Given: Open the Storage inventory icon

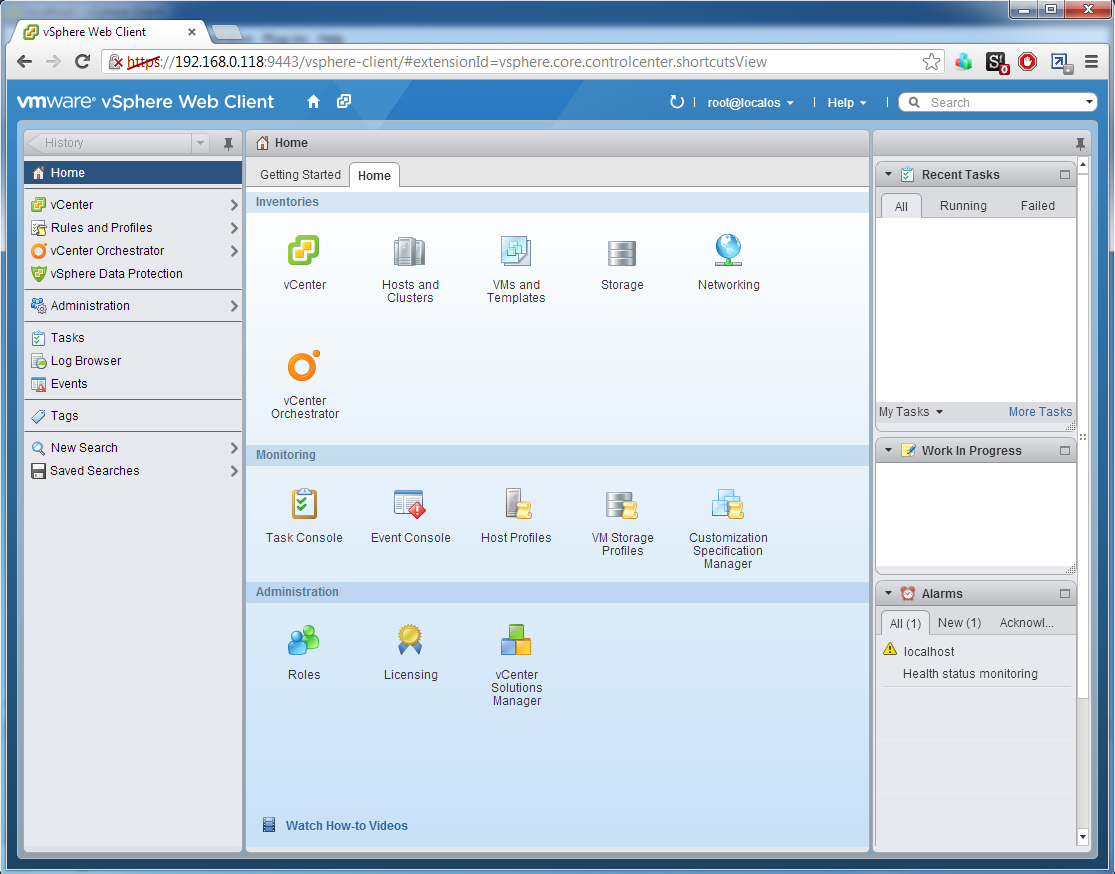Looking at the screenshot, I should [621, 252].
